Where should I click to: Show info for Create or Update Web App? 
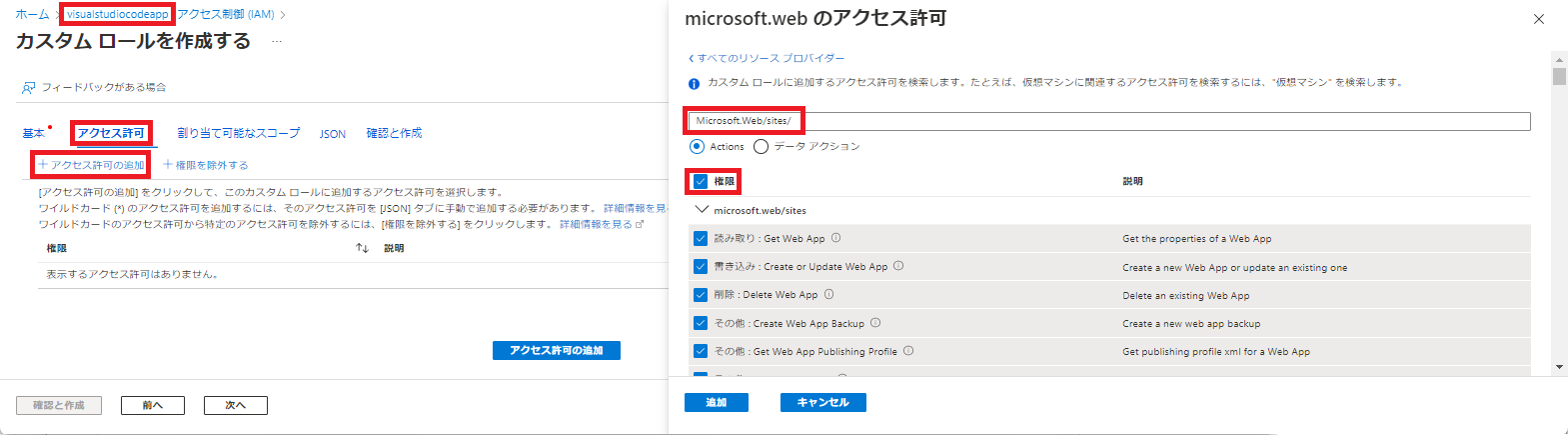898,266
